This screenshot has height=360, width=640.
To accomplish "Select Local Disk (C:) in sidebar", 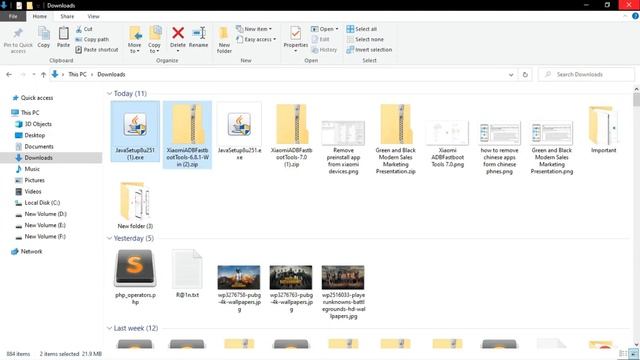I will [38, 203].
